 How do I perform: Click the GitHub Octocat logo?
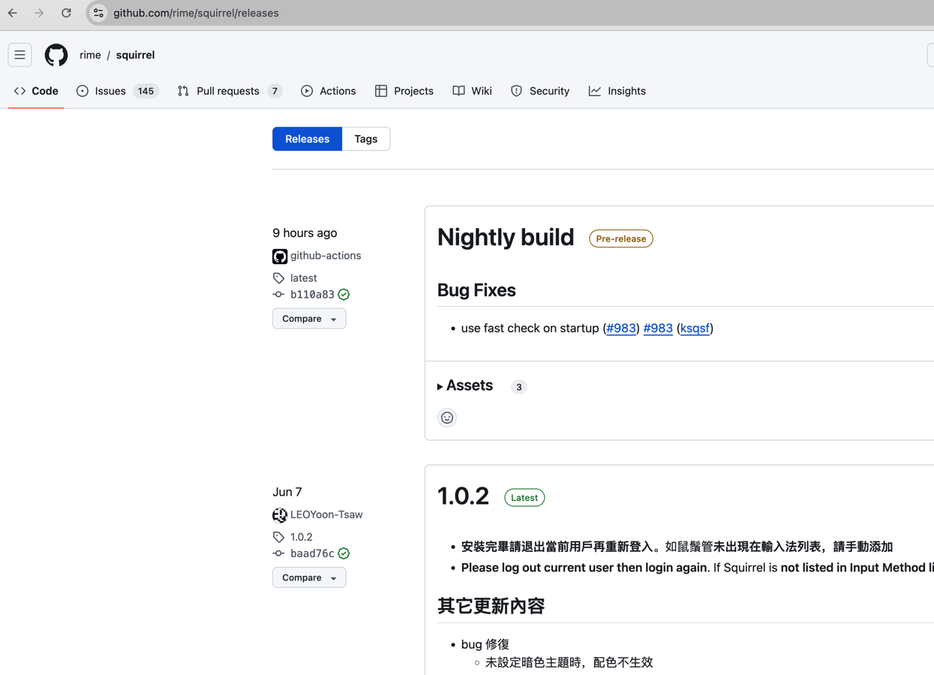[x=56, y=55]
